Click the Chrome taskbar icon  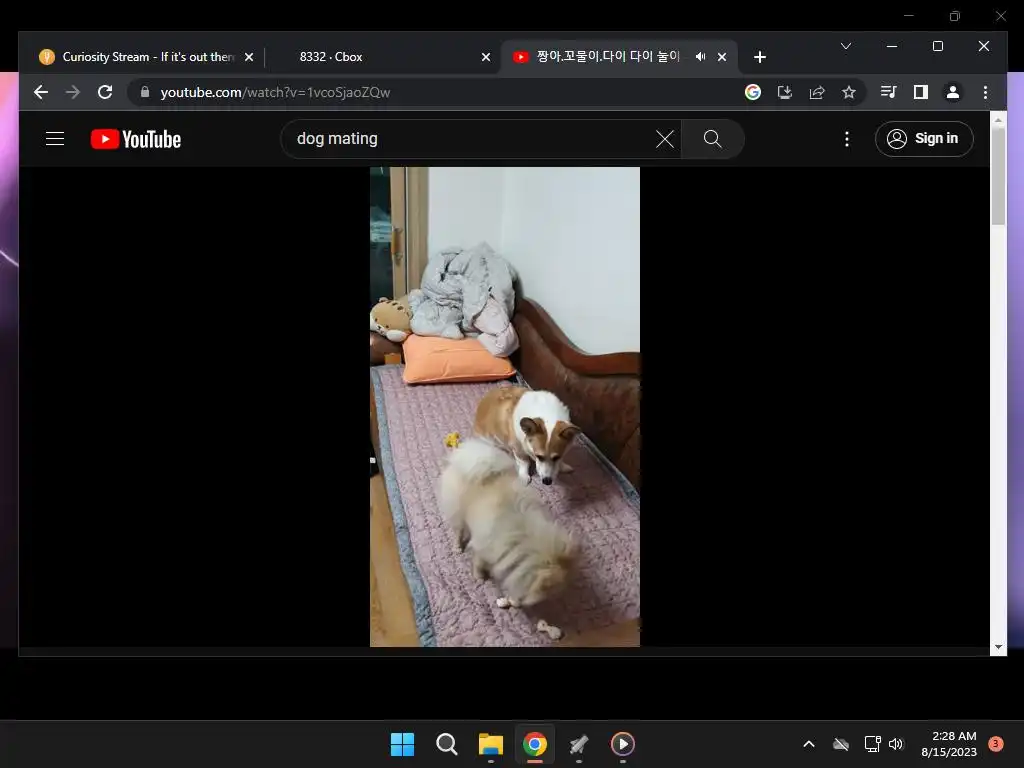[535, 744]
